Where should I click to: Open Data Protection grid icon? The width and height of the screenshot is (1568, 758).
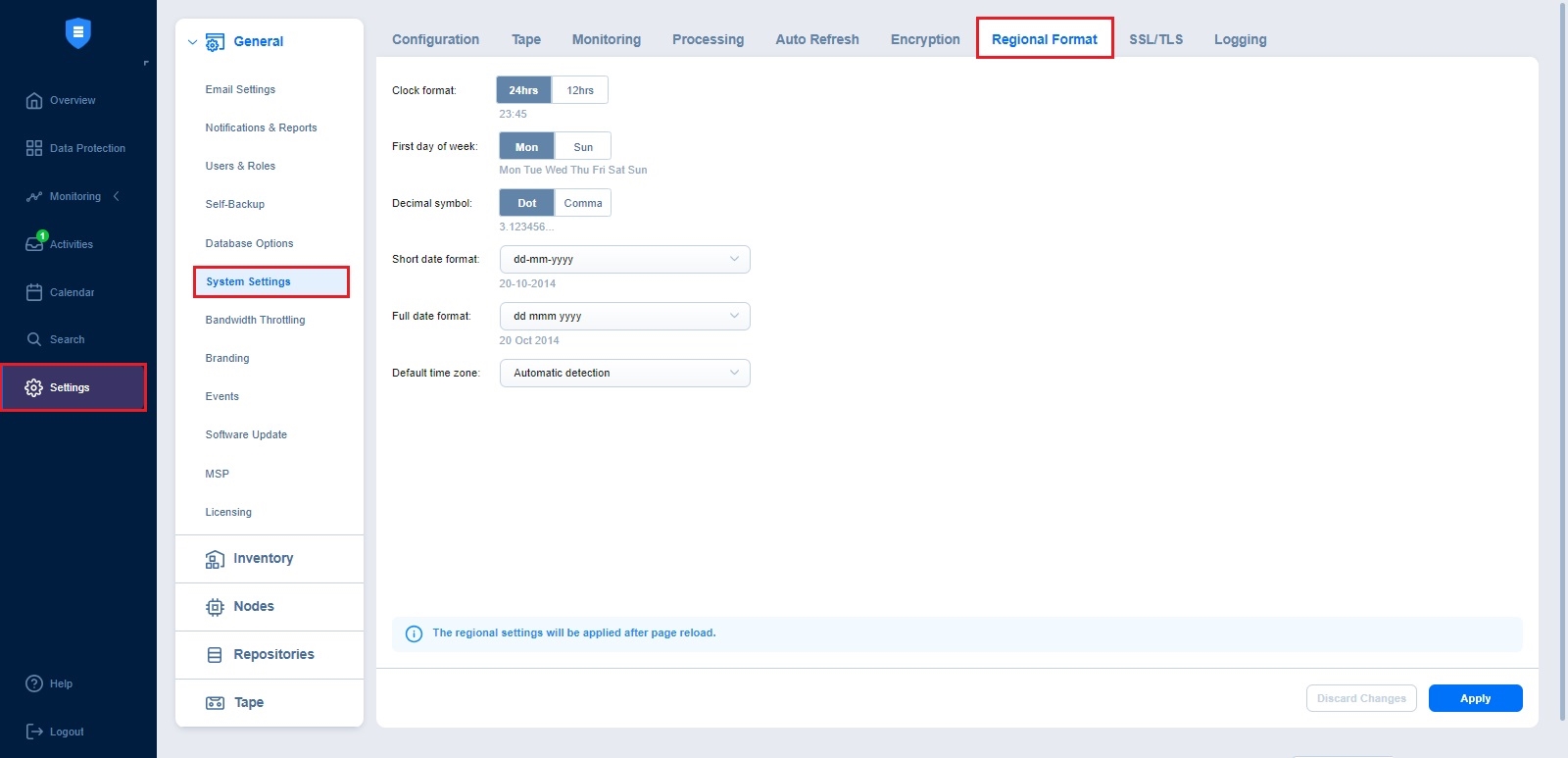click(34, 148)
